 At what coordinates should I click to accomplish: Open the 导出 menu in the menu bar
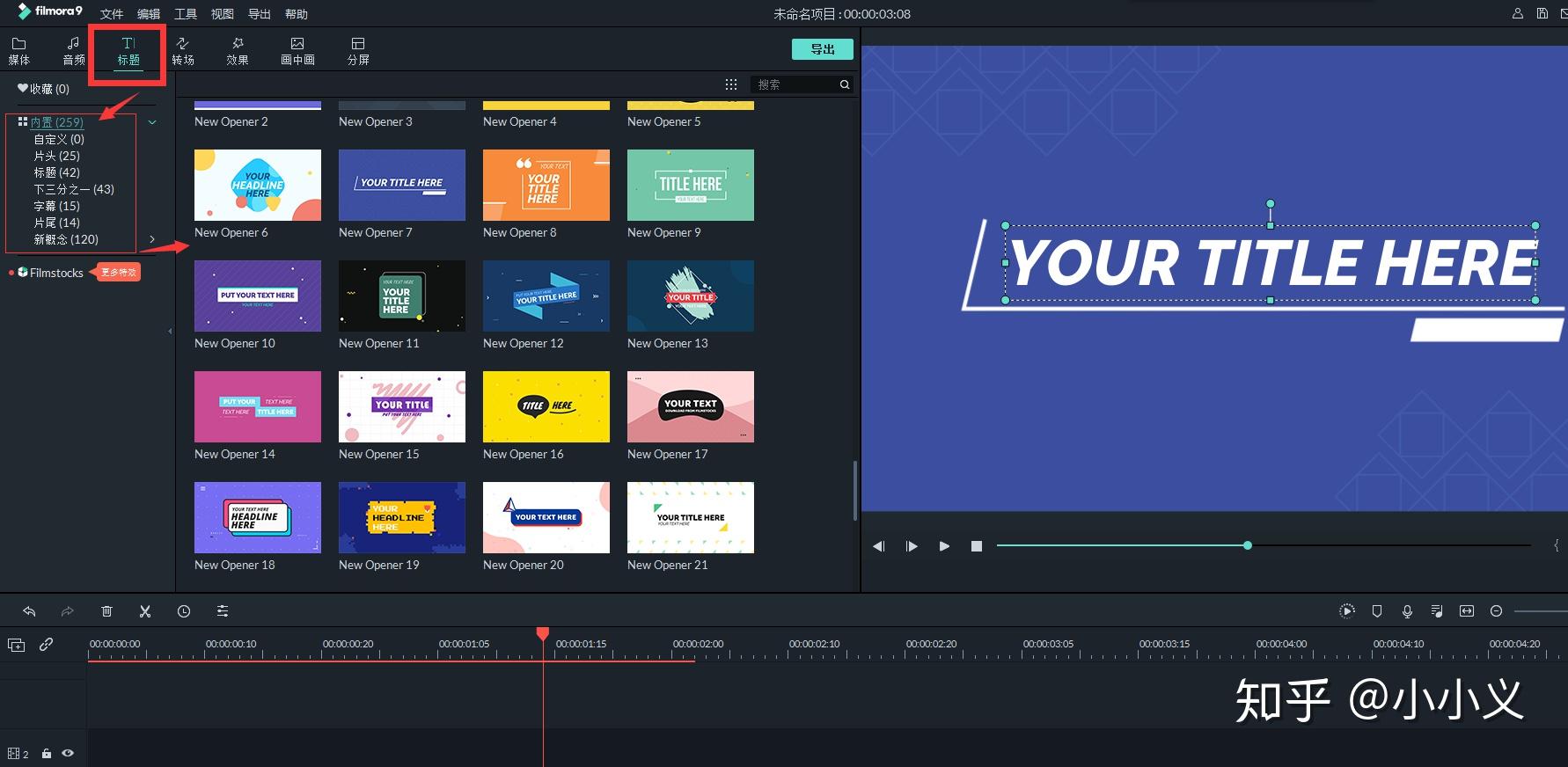point(260,14)
